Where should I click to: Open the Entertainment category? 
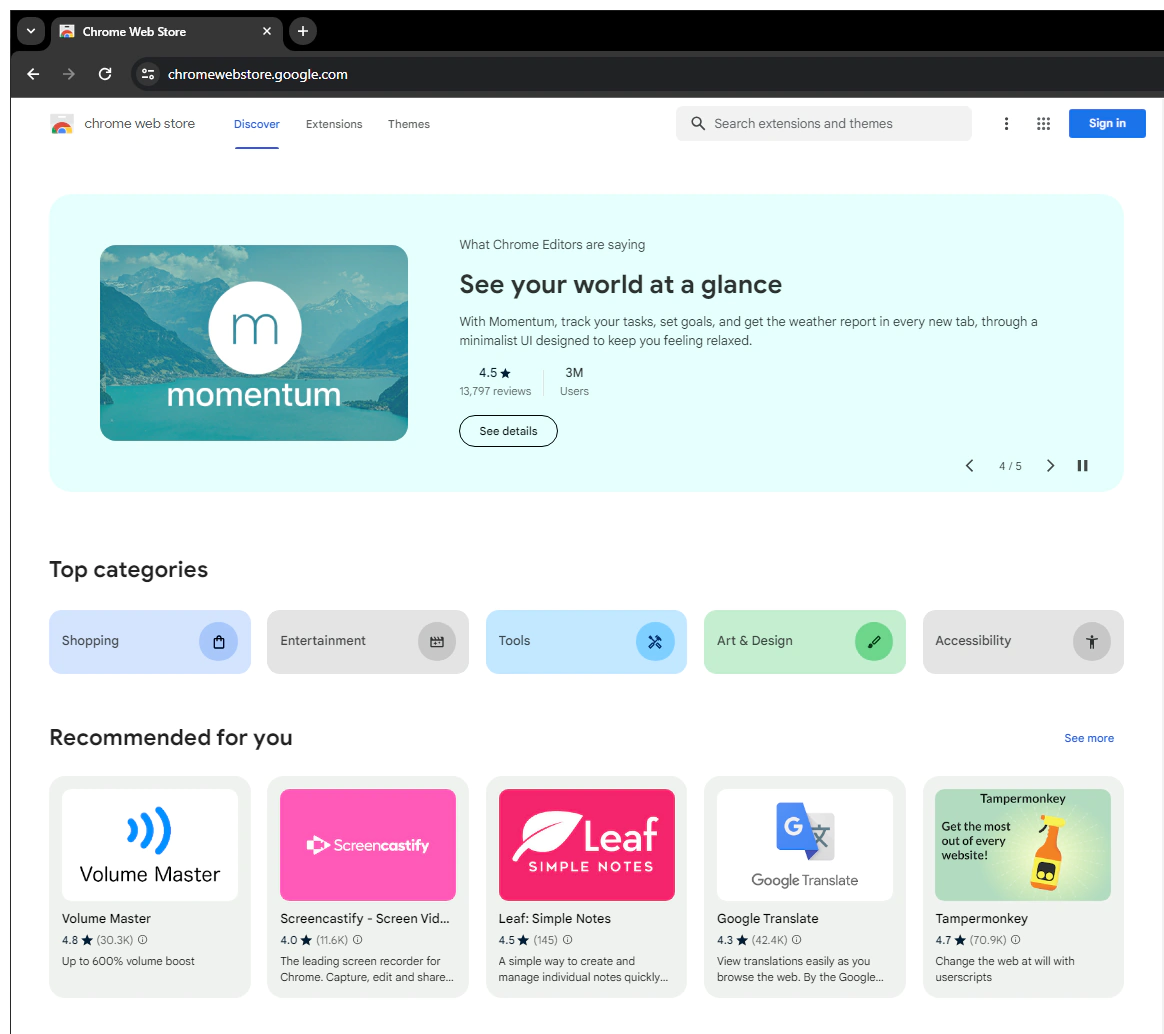coord(368,641)
